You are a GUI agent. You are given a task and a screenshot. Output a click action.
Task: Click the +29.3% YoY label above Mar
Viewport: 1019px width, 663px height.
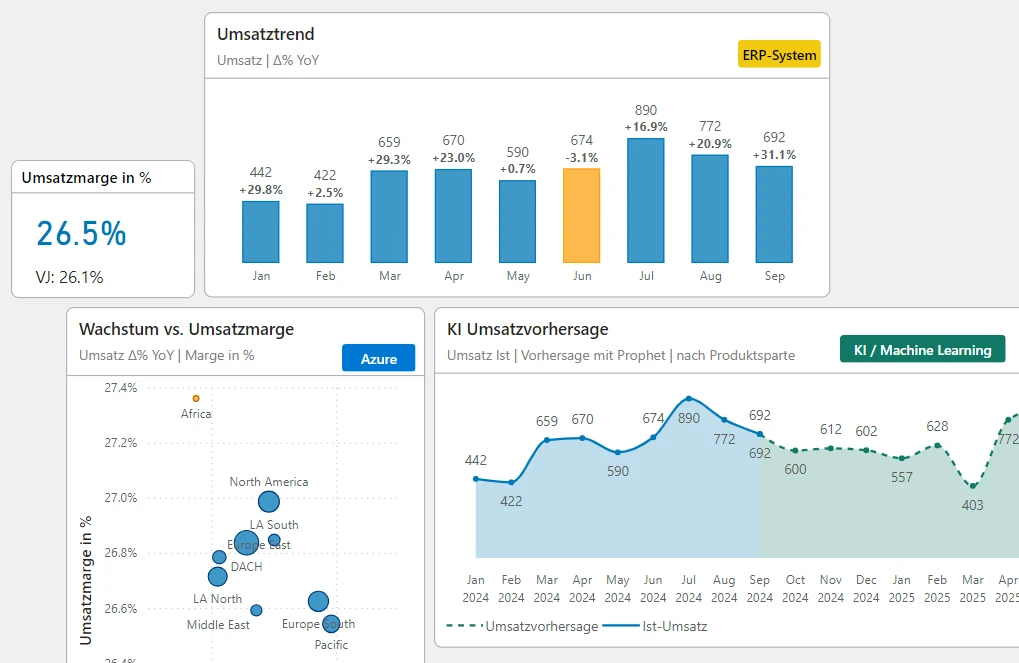(389, 159)
